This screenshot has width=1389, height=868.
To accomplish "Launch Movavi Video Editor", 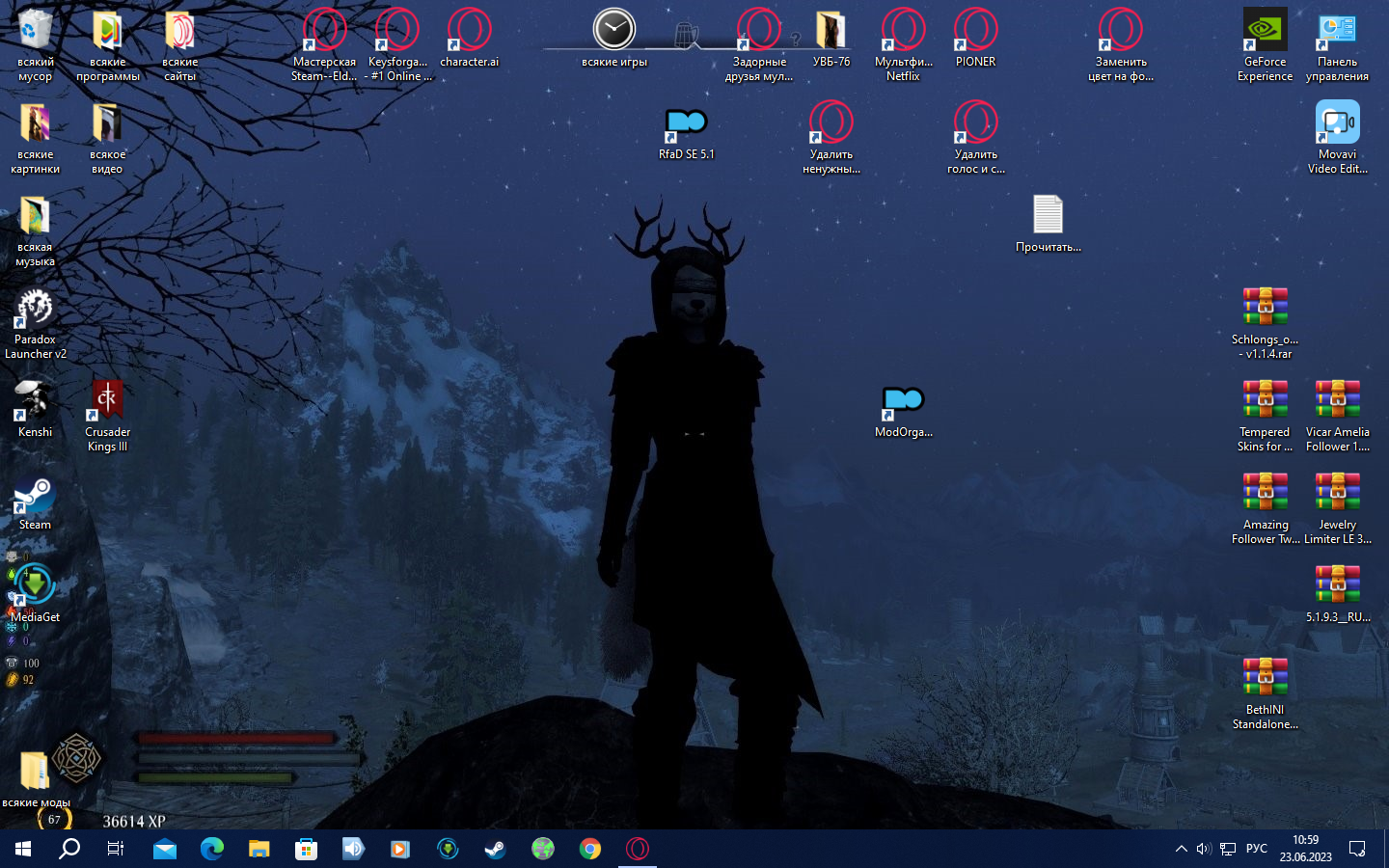I will tap(1337, 137).
